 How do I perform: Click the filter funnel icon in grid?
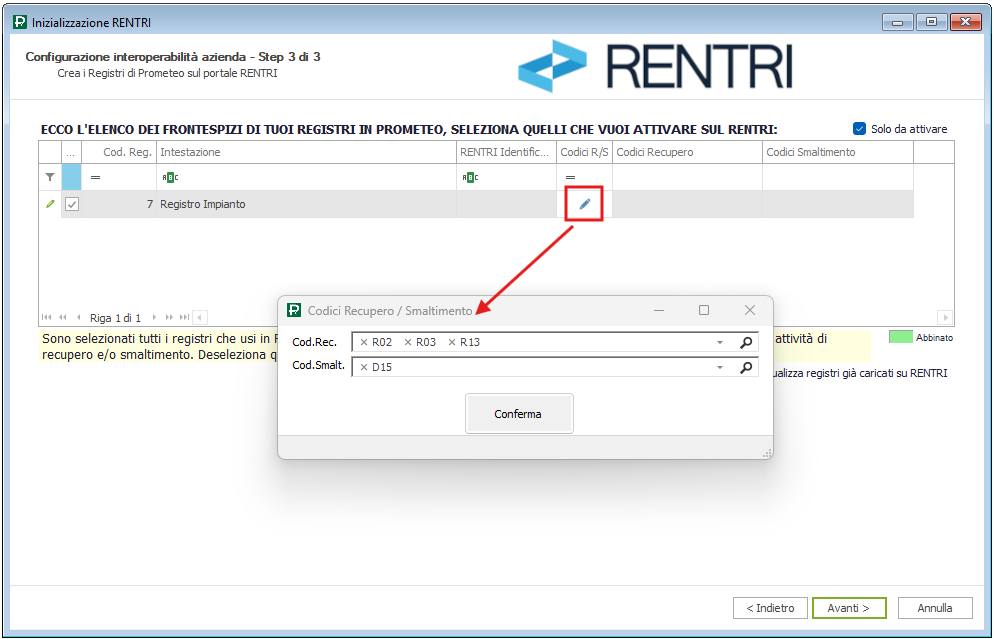click(x=50, y=177)
